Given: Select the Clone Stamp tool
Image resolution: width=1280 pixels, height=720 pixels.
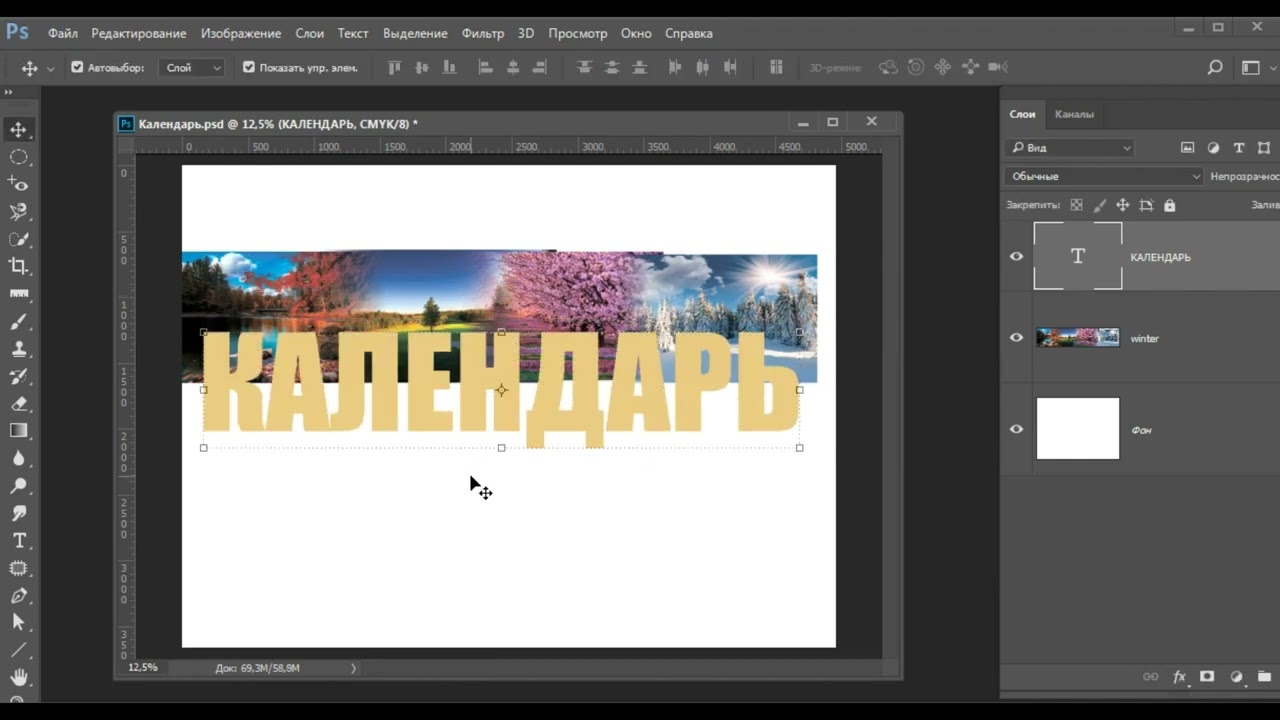Looking at the screenshot, I should click(x=19, y=348).
